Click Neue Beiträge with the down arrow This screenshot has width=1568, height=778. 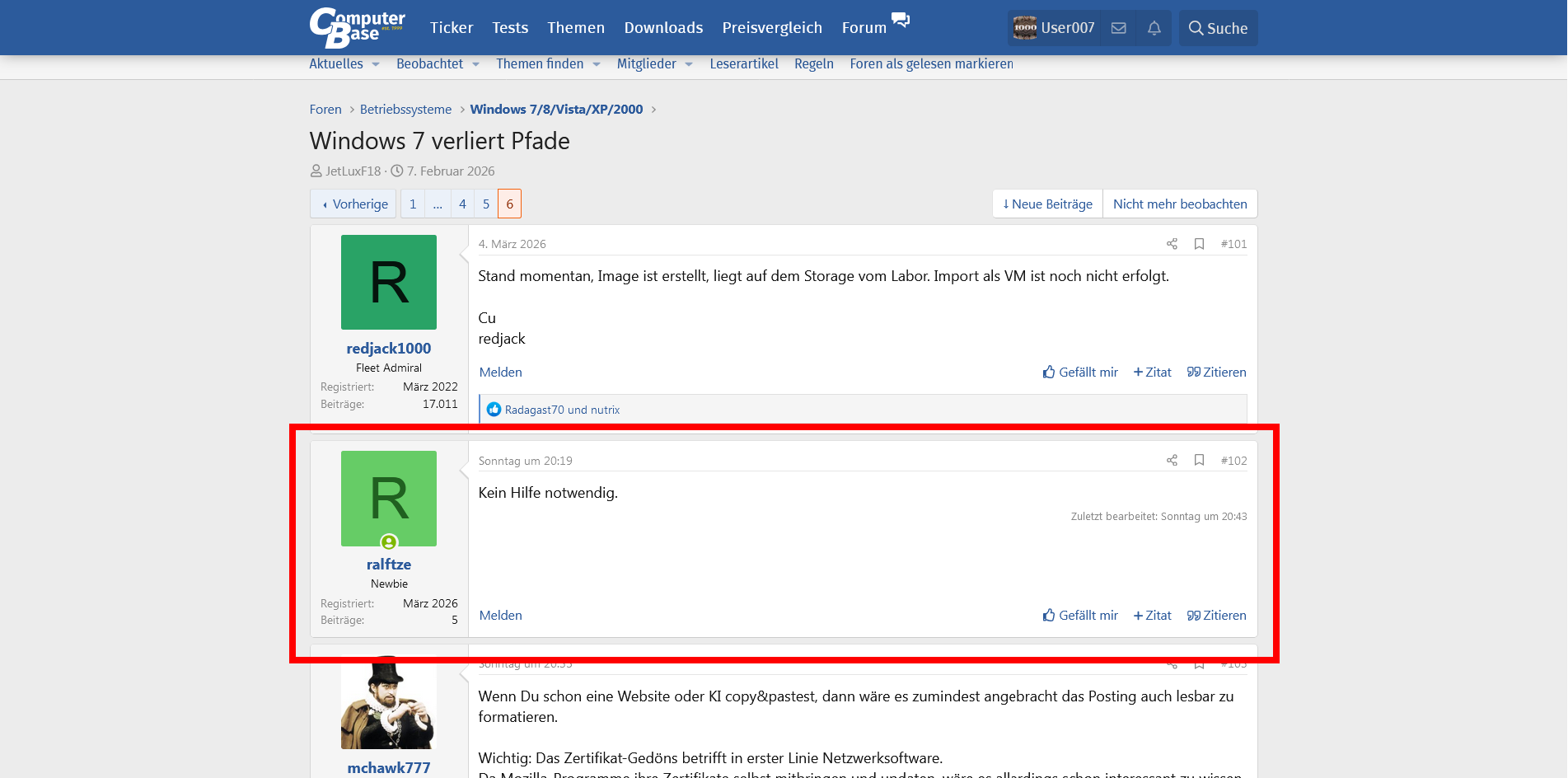1046,204
